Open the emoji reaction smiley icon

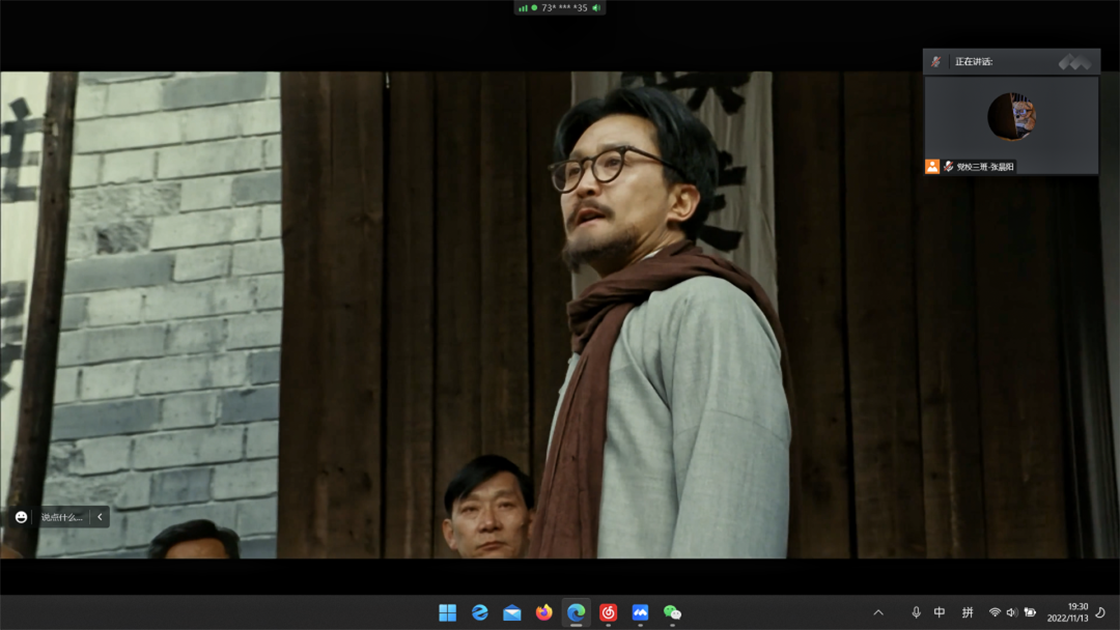click(x=21, y=517)
